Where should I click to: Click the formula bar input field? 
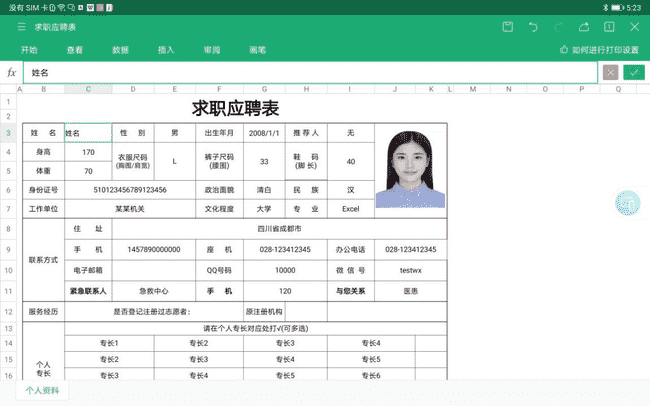pyautogui.click(x=310, y=73)
